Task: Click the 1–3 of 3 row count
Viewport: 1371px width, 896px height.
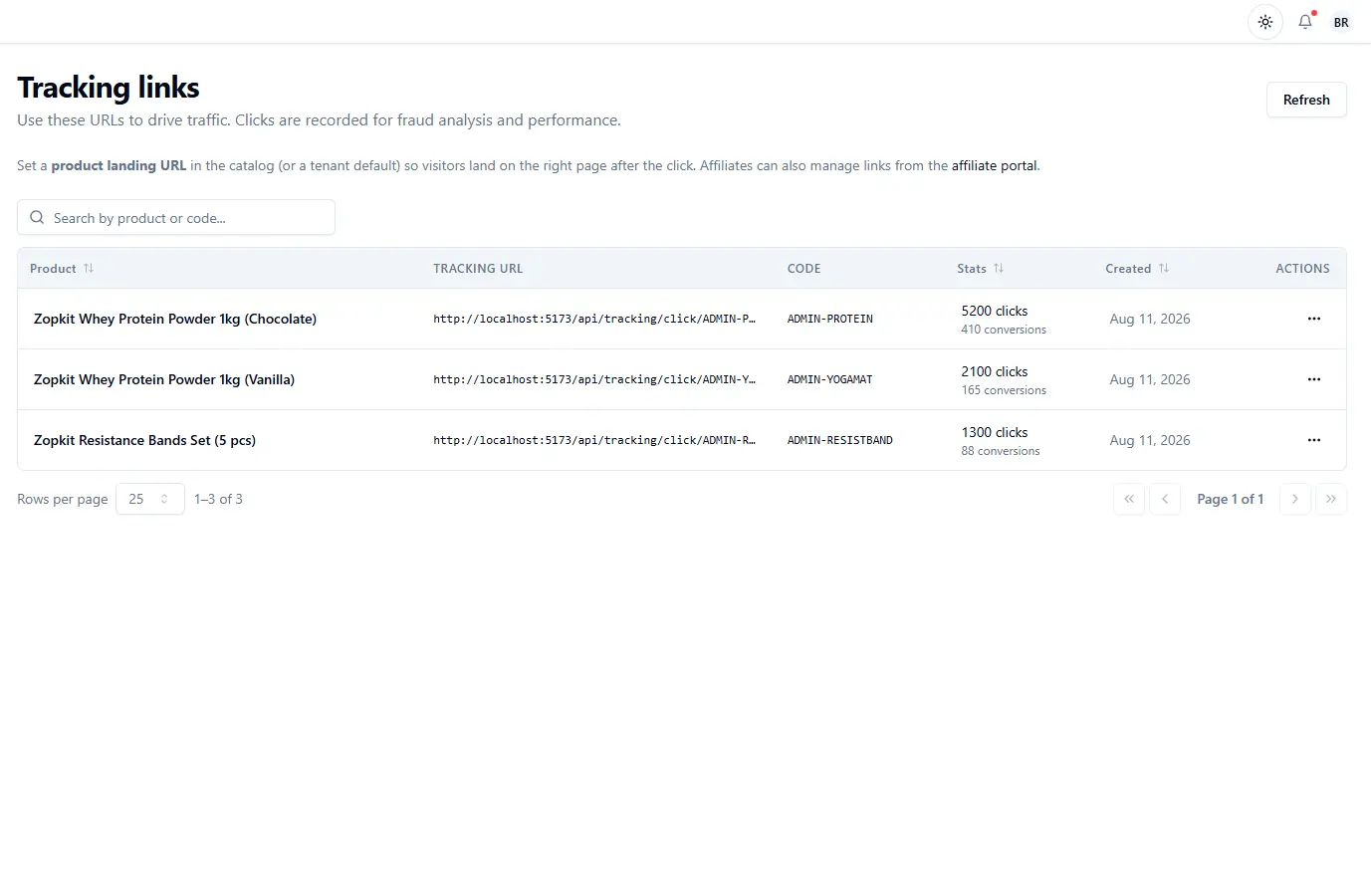Action: [218, 499]
